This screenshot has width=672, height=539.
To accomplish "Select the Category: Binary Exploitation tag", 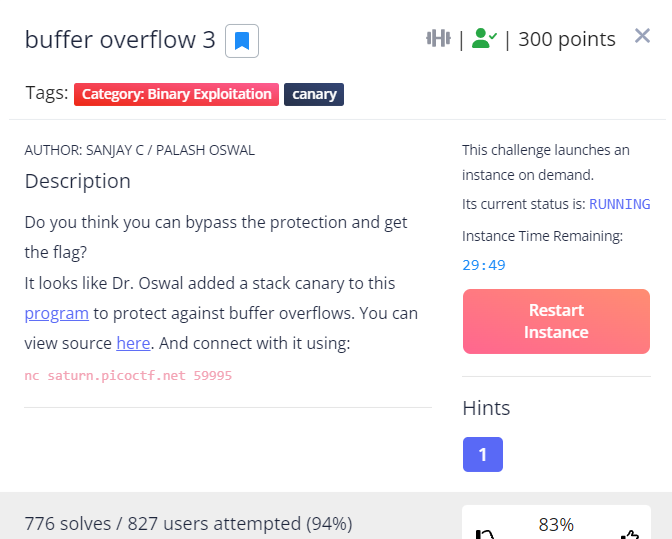I will click(x=176, y=94).
